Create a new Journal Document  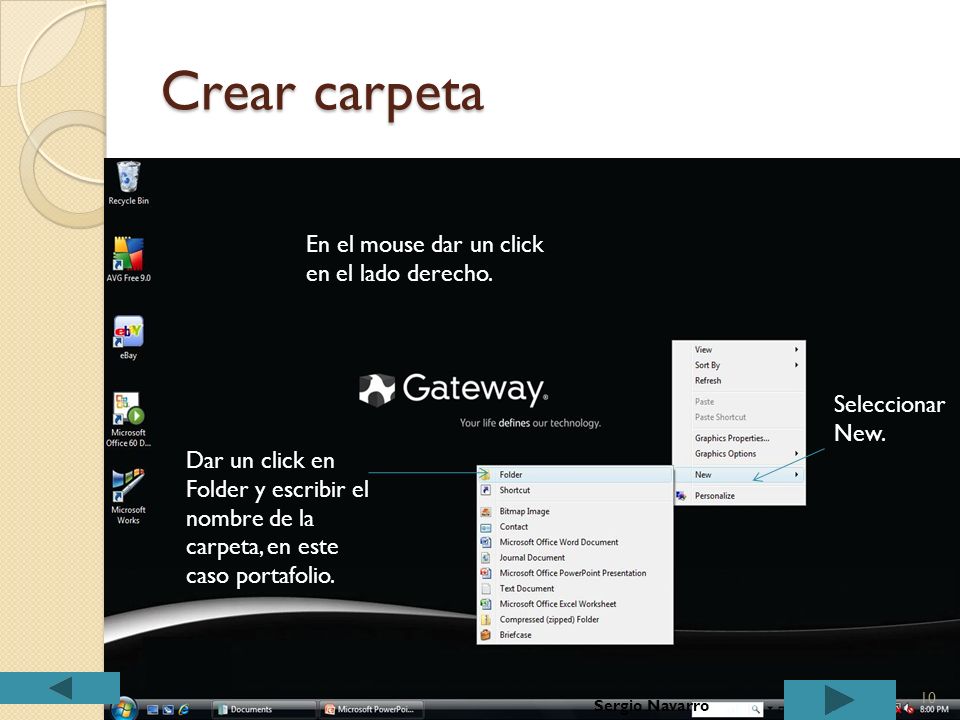click(x=575, y=558)
